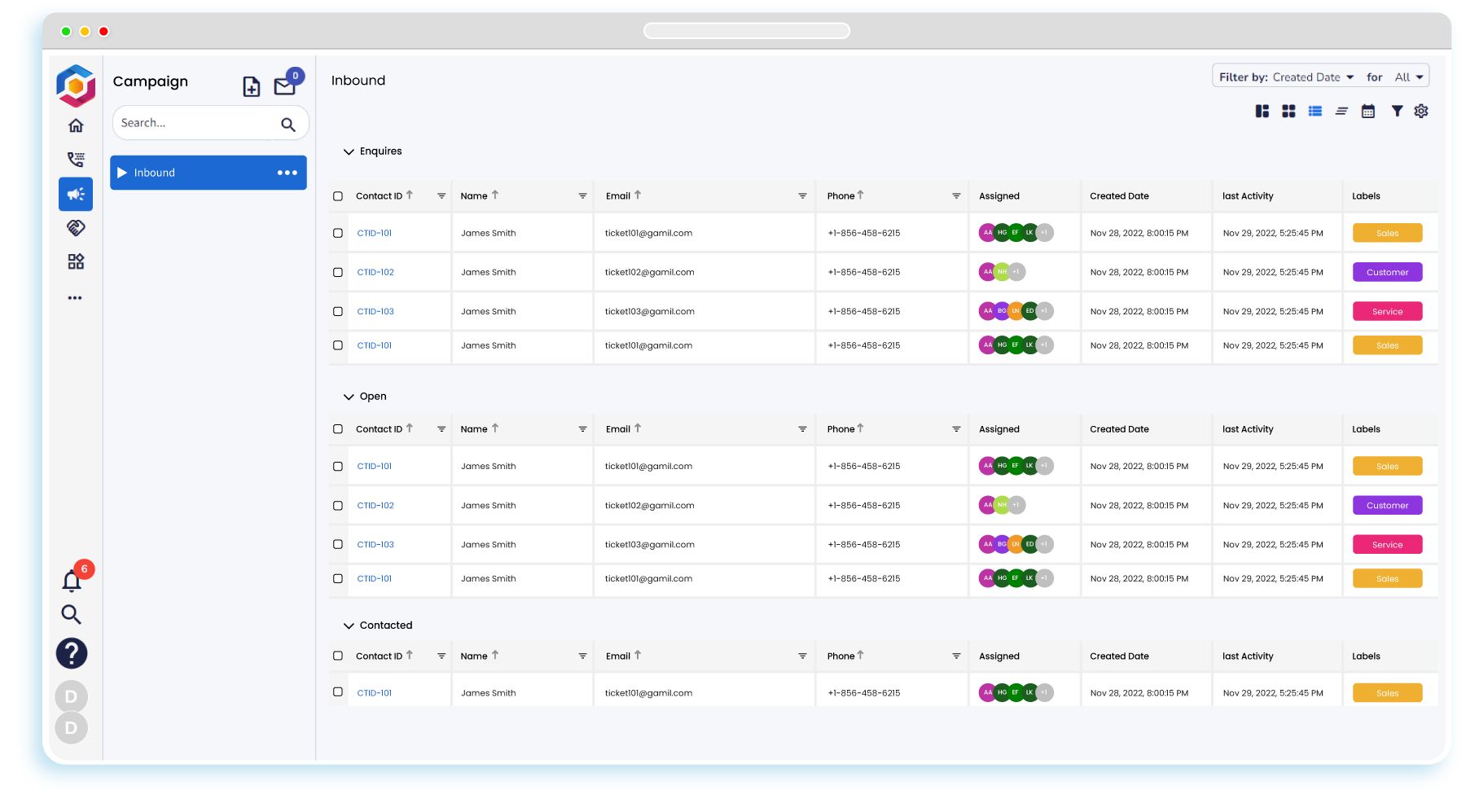Open the Created Date filter dropdown

[1313, 77]
